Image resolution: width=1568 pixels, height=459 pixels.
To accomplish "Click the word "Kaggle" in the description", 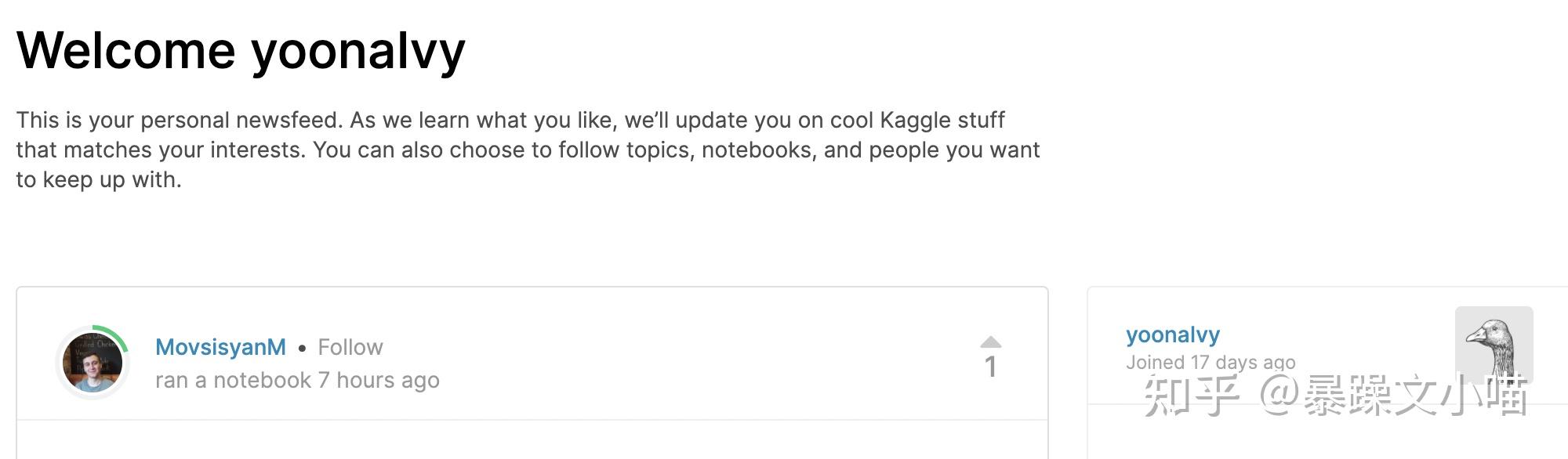I will click(x=913, y=120).
